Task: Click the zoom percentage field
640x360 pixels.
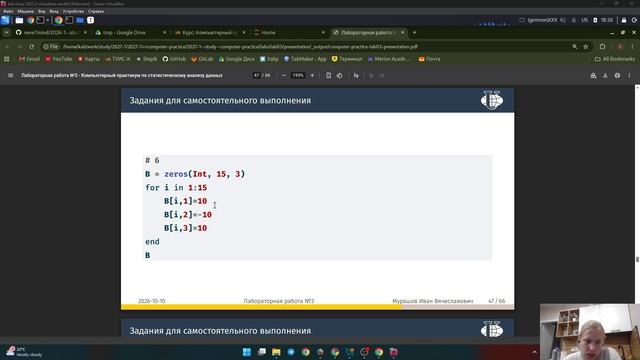Action: click(x=298, y=76)
